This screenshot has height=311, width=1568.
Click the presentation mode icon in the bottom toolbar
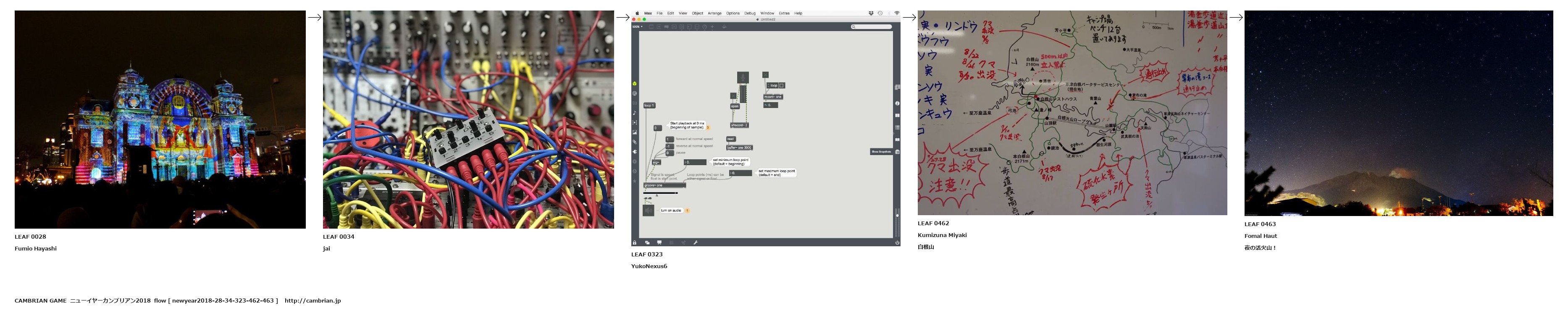click(659, 242)
